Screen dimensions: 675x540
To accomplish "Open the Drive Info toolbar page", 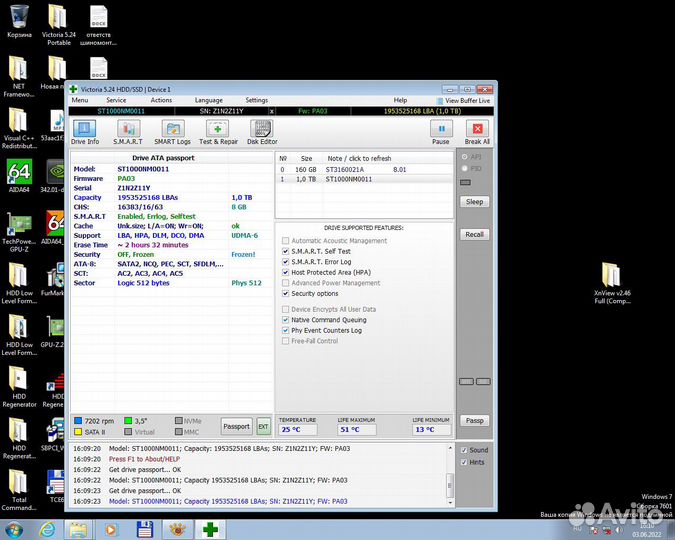I will [x=85, y=132].
